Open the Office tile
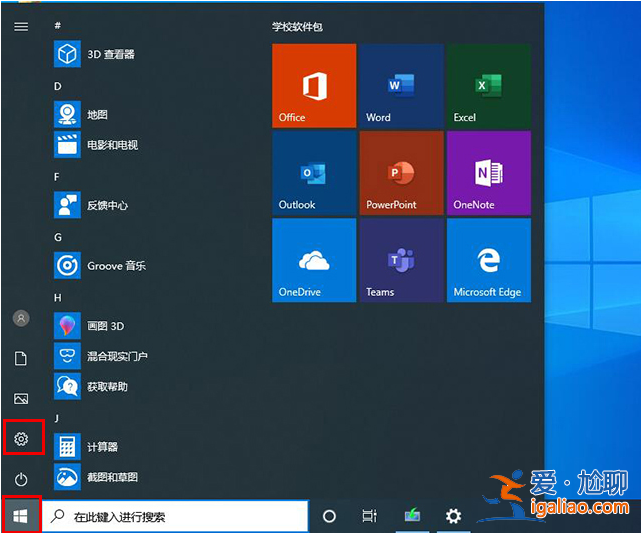Screen dimensions: 641x534 [314, 85]
